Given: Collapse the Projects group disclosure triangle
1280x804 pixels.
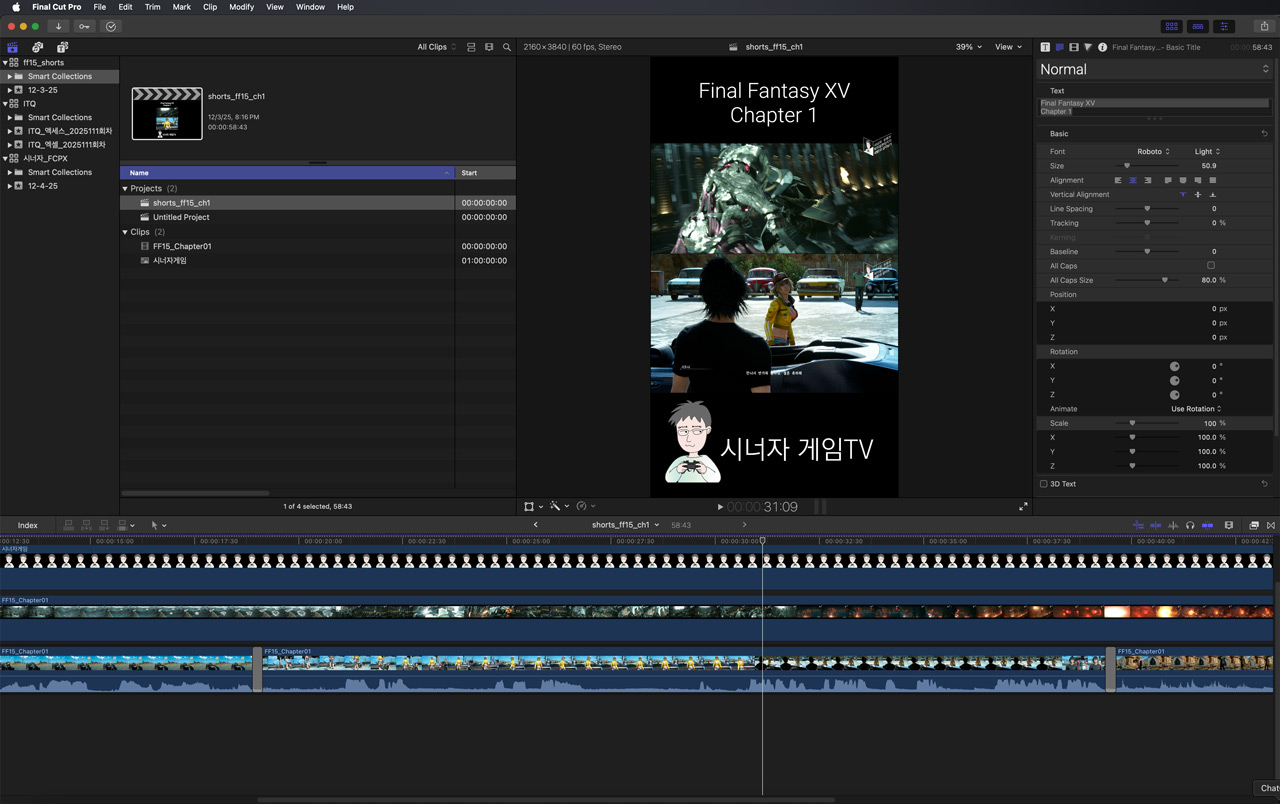Looking at the screenshot, I should (125, 188).
